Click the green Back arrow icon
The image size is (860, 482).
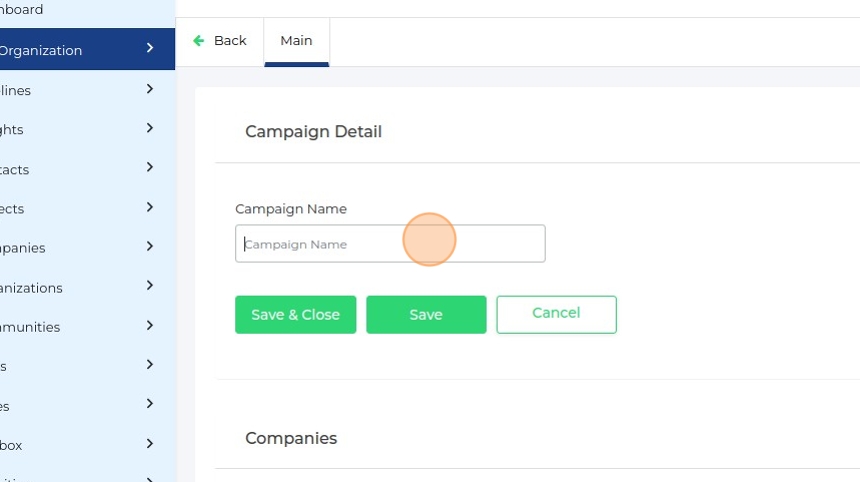pyautogui.click(x=199, y=41)
